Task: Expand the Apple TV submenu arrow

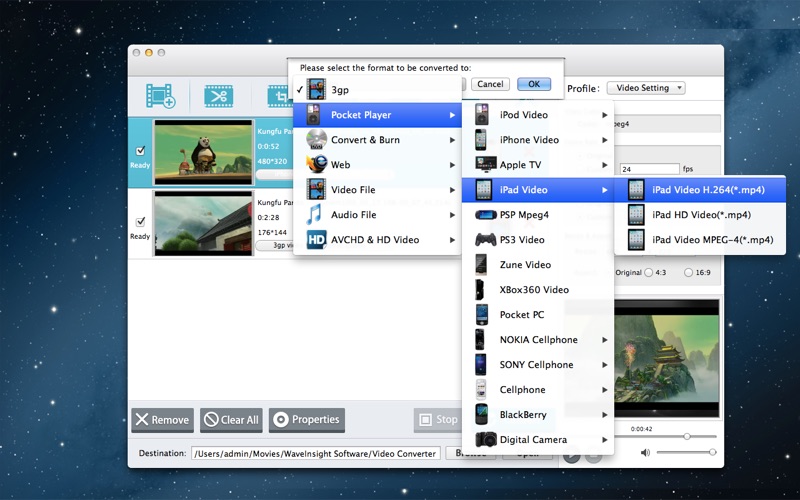Action: click(x=605, y=165)
